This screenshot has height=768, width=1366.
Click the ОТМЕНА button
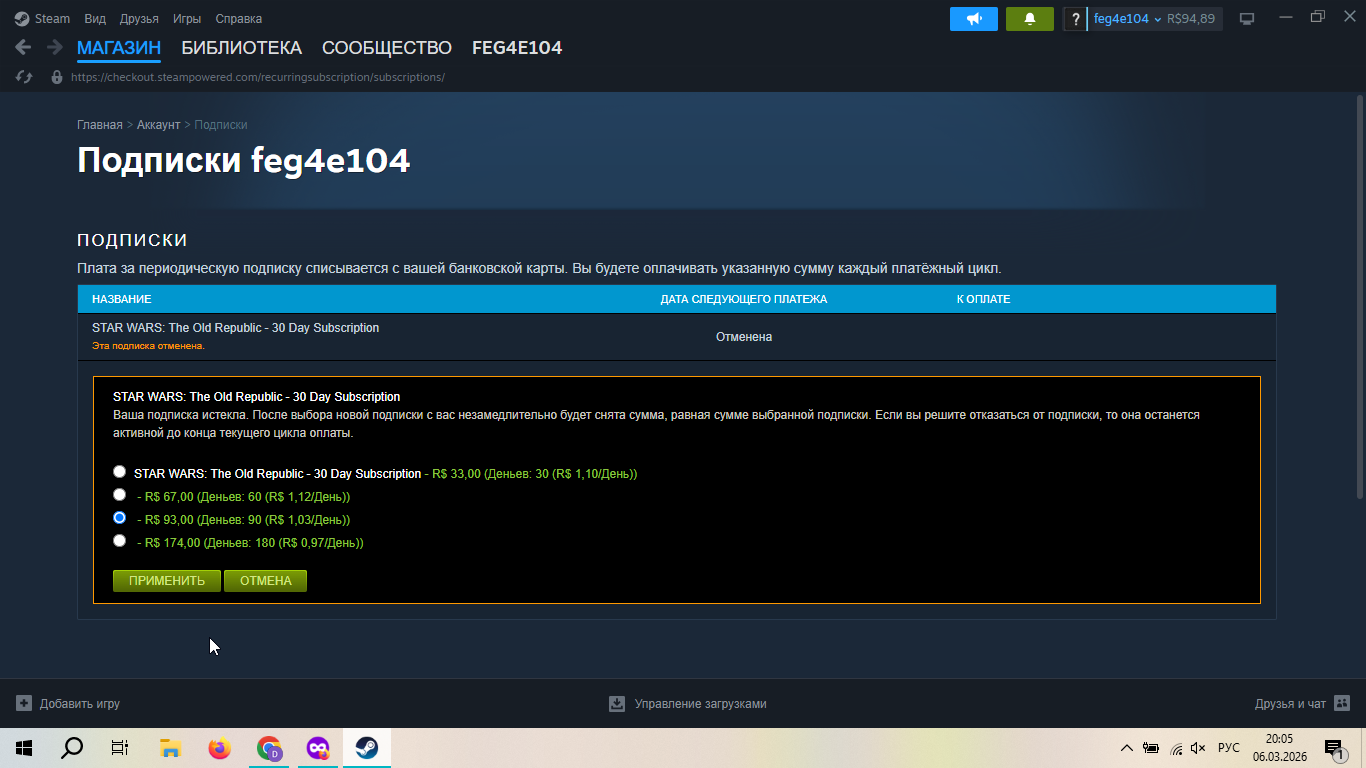pyautogui.click(x=265, y=581)
